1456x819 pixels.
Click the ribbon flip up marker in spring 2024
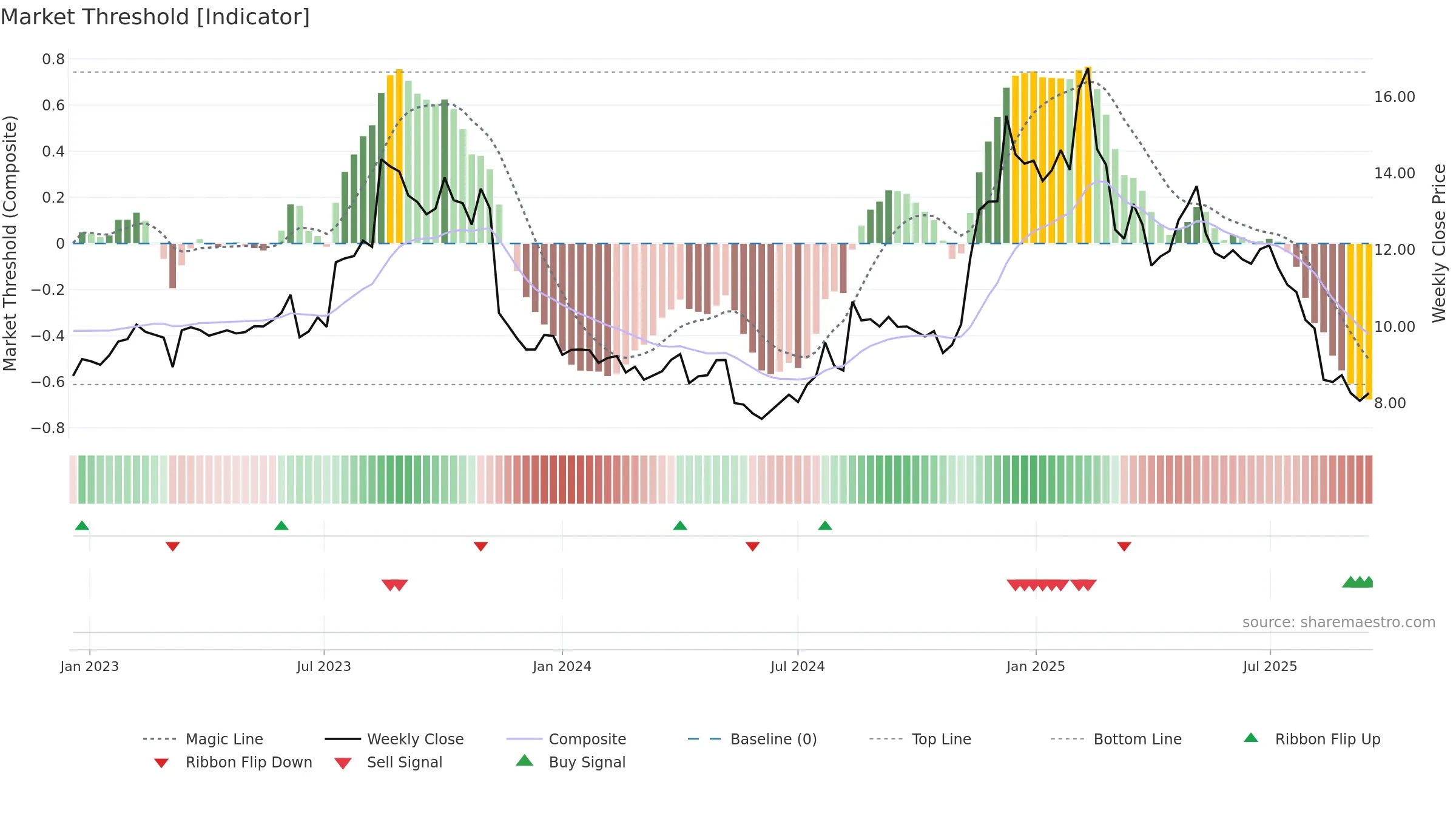click(680, 525)
